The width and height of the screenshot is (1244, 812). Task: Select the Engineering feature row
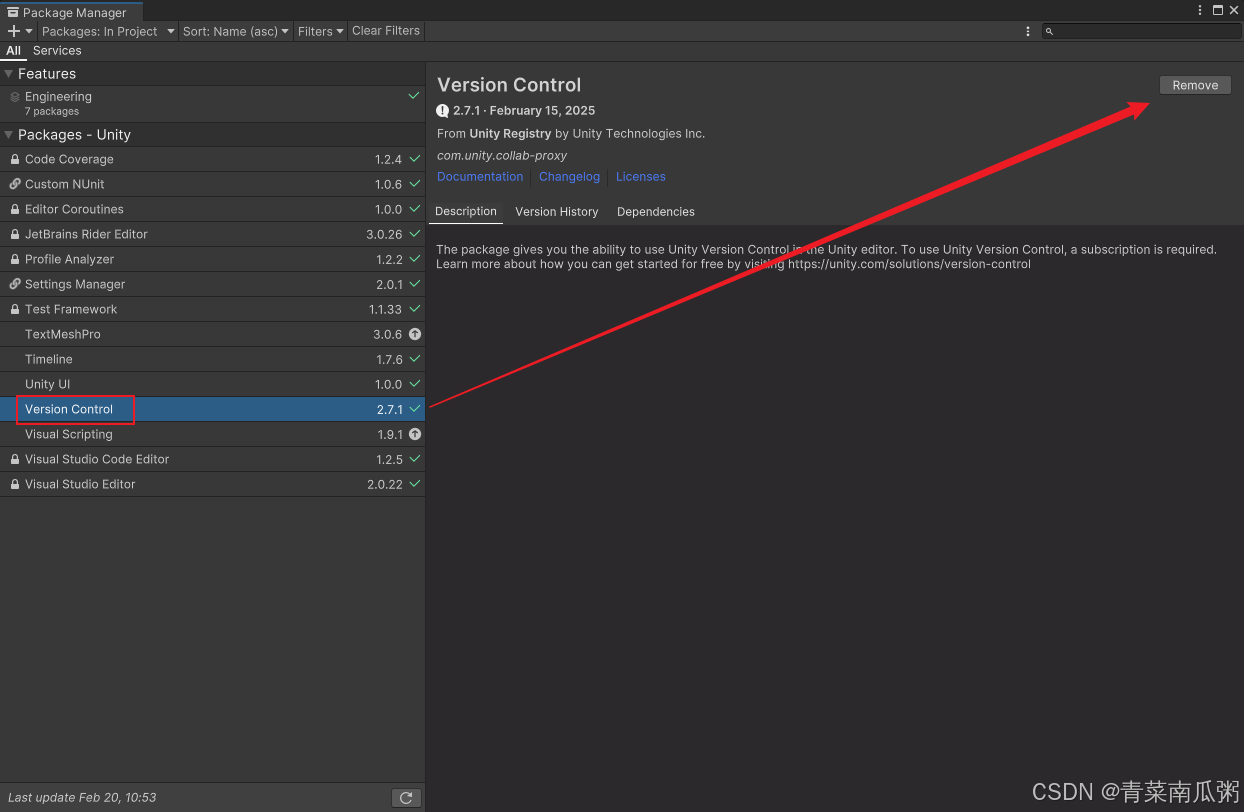(x=212, y=104)
